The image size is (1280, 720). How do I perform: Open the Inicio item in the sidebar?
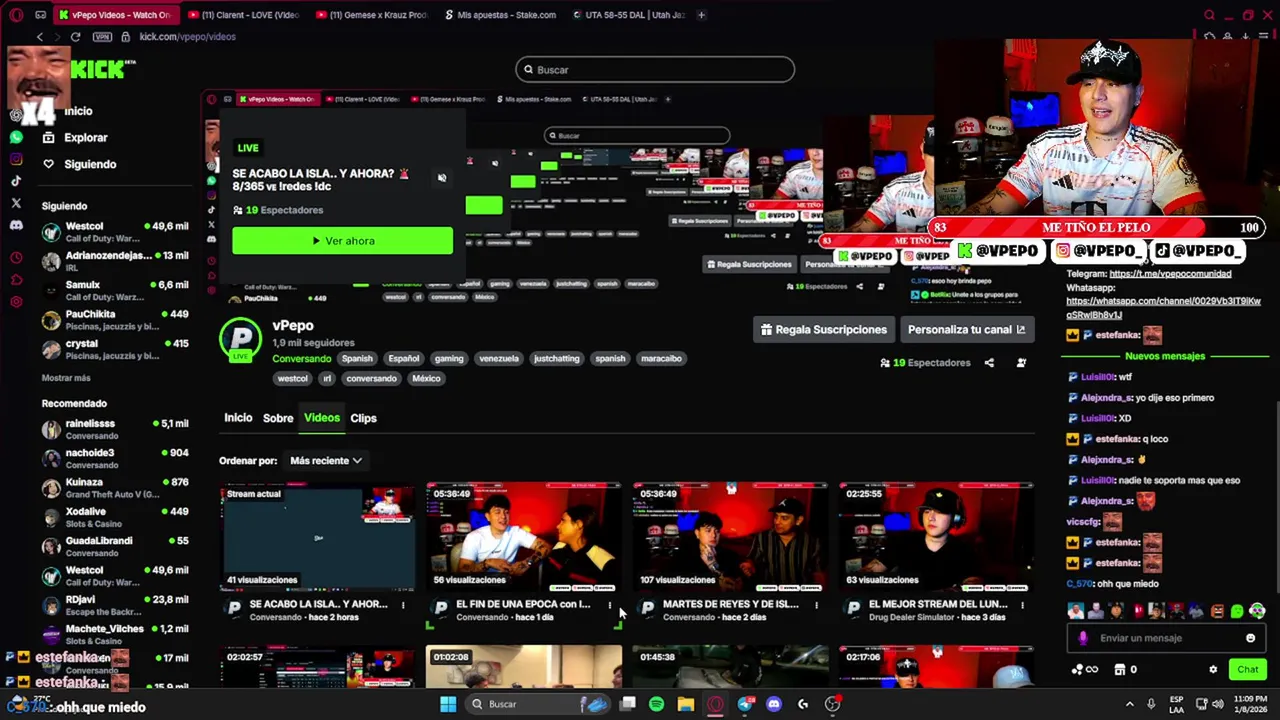click(78, 111)
